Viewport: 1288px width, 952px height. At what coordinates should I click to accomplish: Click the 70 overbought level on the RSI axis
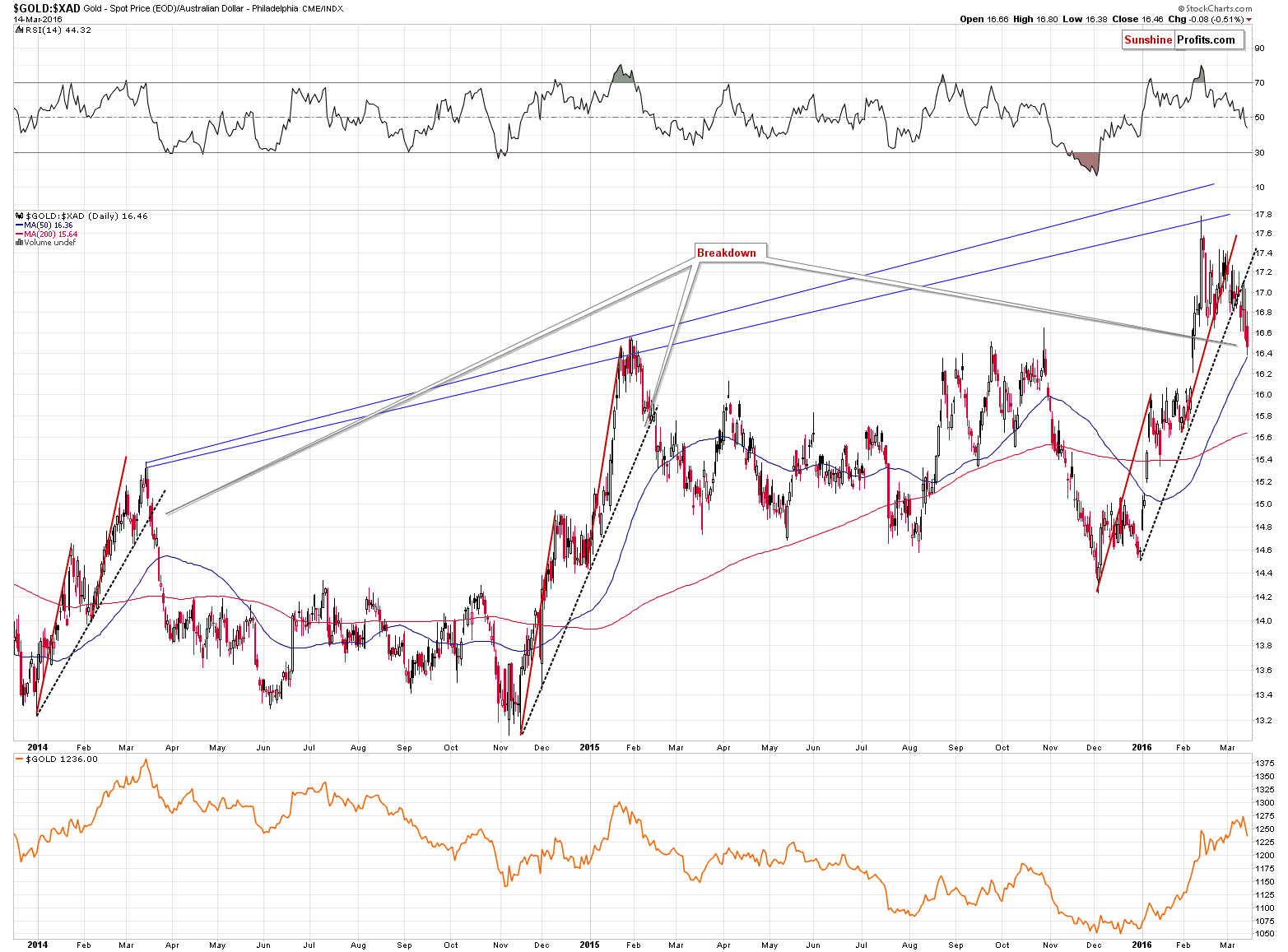(x=1259, y=83)
